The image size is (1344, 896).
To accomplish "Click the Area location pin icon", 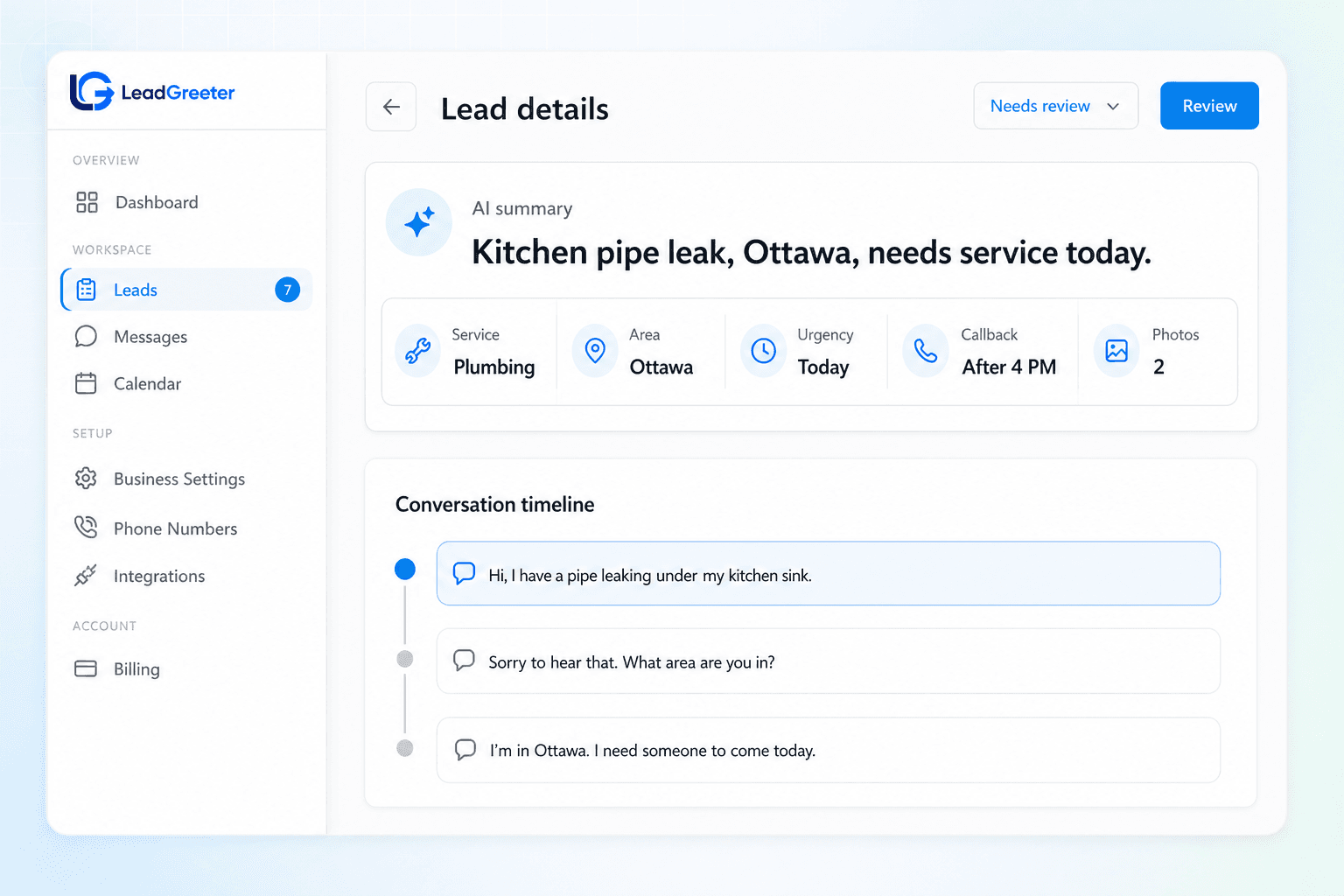I will (x=595, y=351).
